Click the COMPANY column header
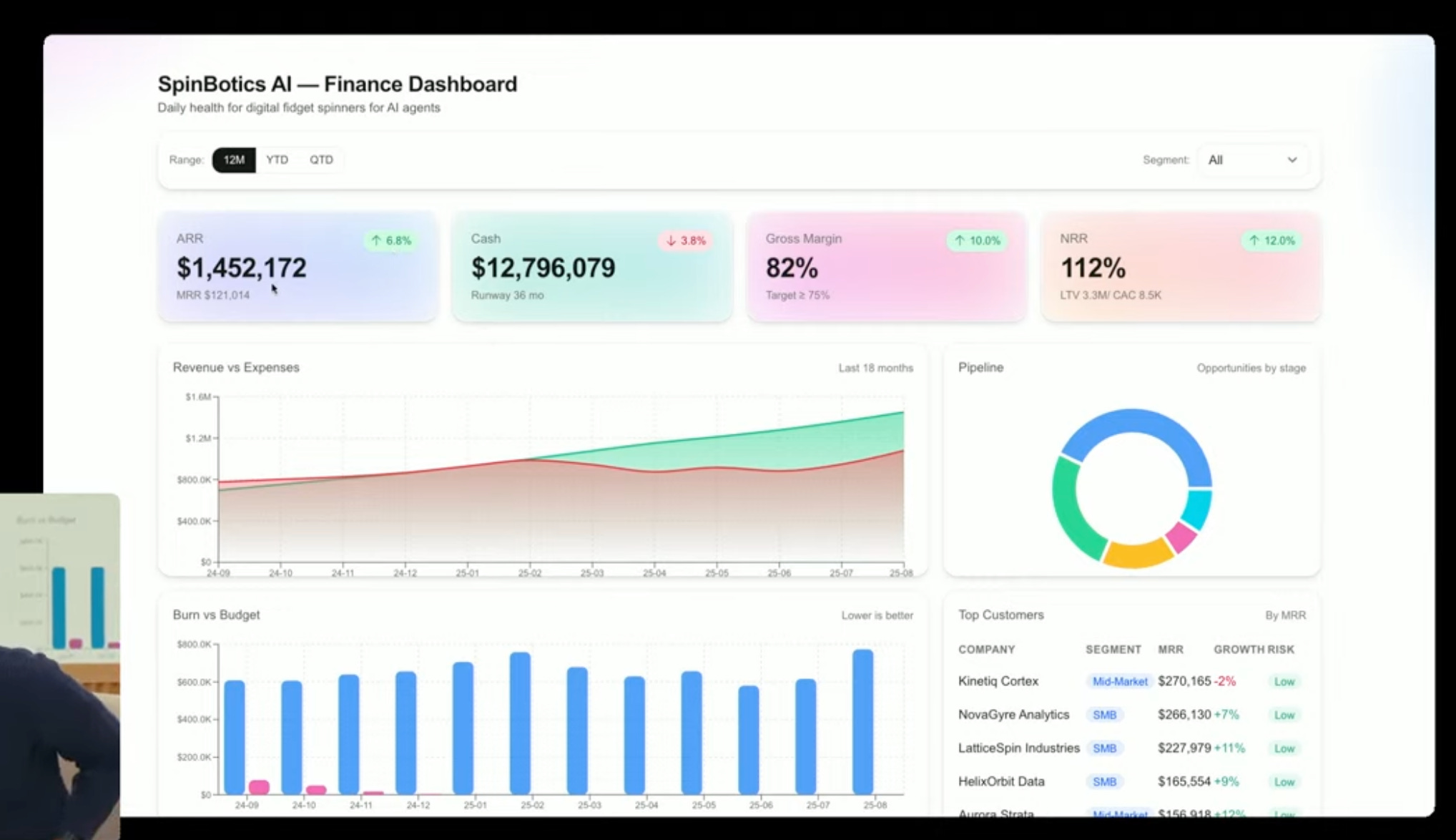The width and height of the screenshot is (1456, 840). click(986, 650)
